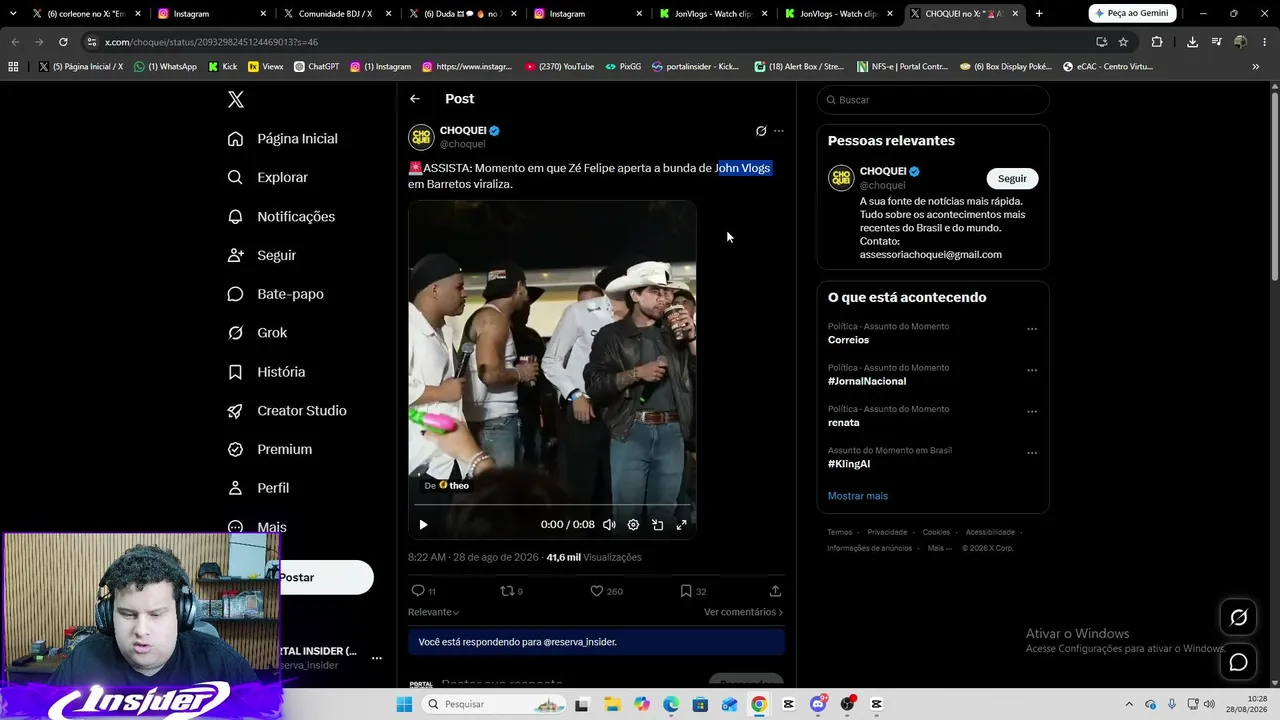This screenshot has height=720, width=1280.
Task: Like the post with 260 likes
Action: tap(607, 591)
